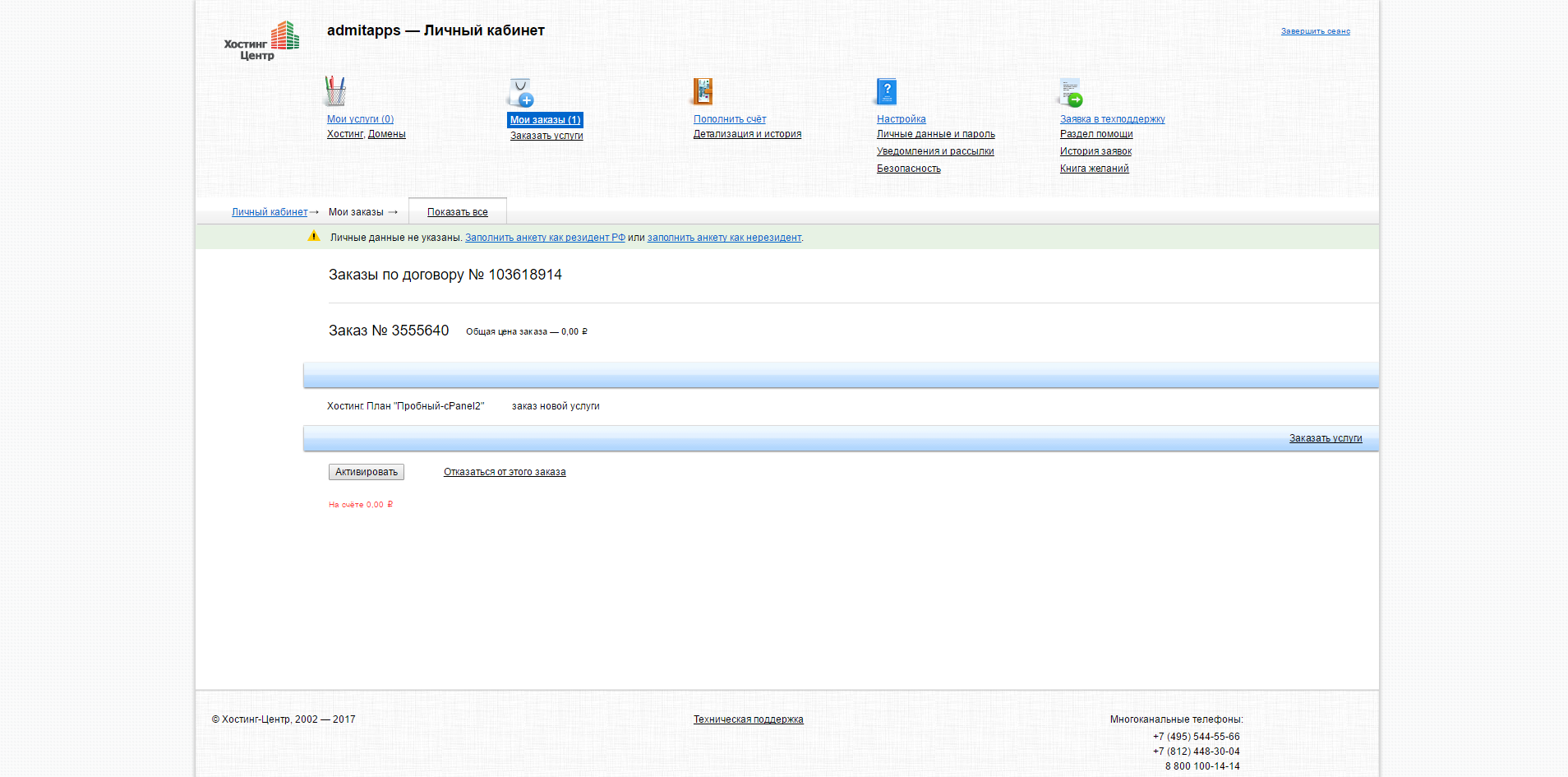Open Техническая поддержка footer link
The width and height of the screenshot is (1568, 777).
pos(748,719)
